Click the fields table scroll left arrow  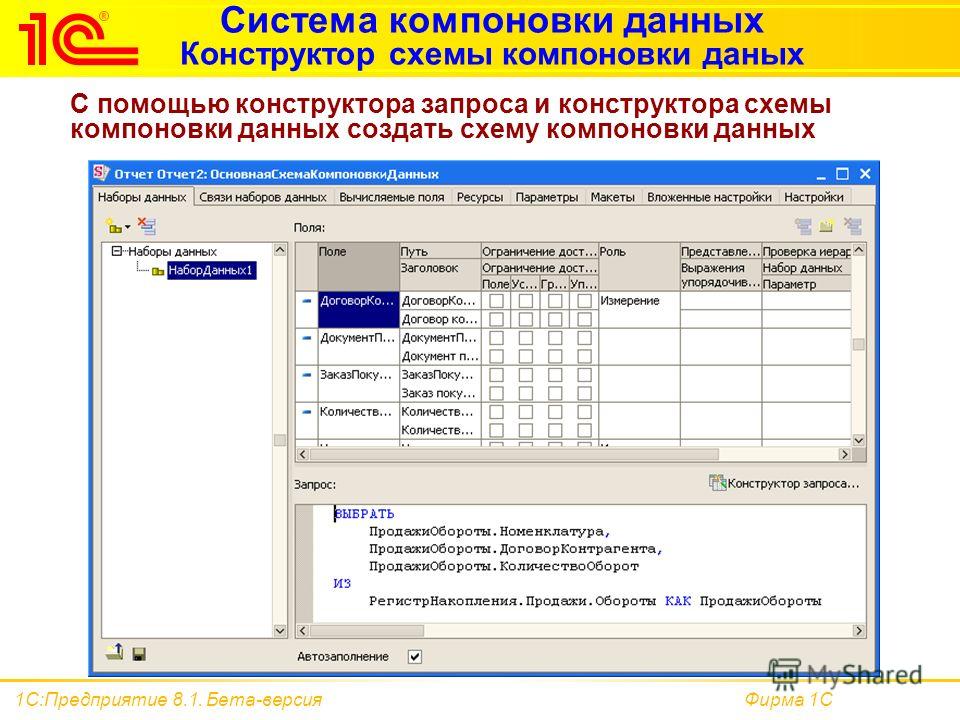tap(302, 454)
